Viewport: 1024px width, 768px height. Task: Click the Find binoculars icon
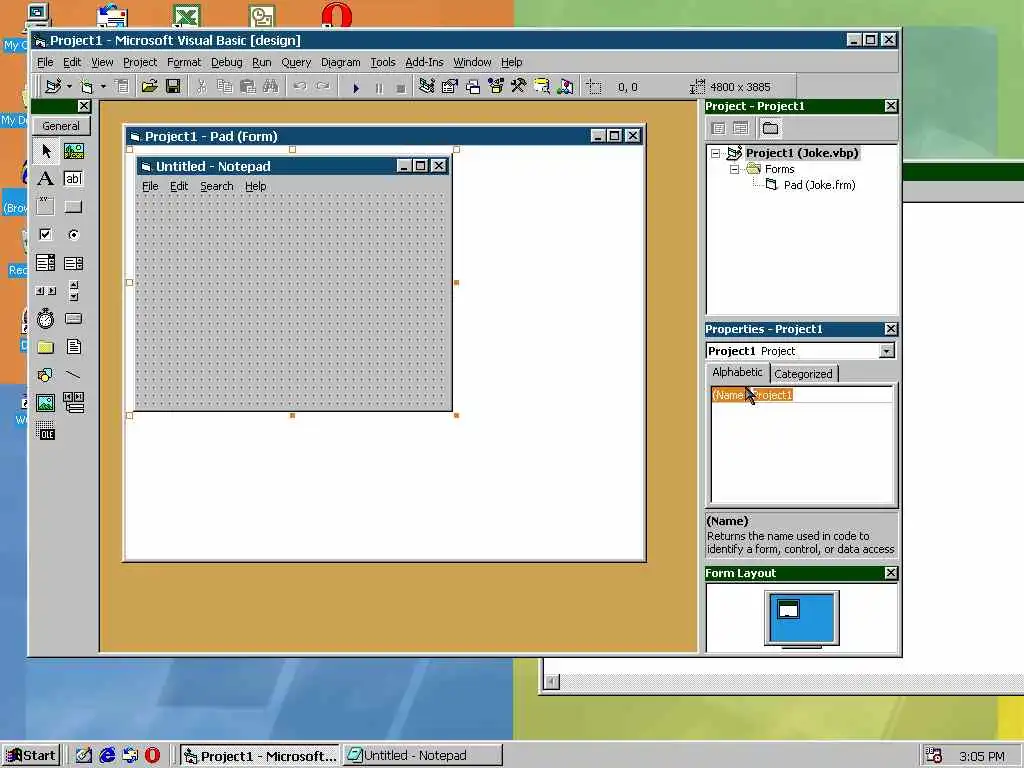coord(270,86)
